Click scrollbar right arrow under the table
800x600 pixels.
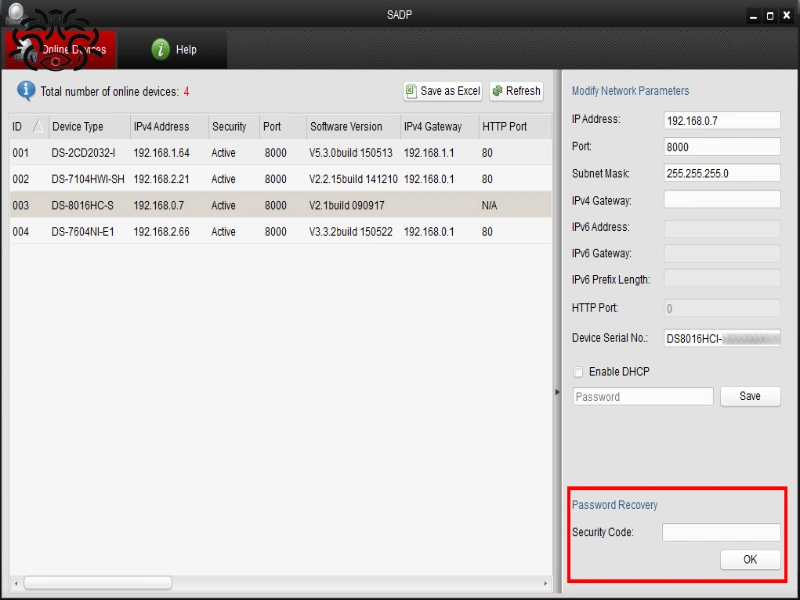click(x=545, y=582)
